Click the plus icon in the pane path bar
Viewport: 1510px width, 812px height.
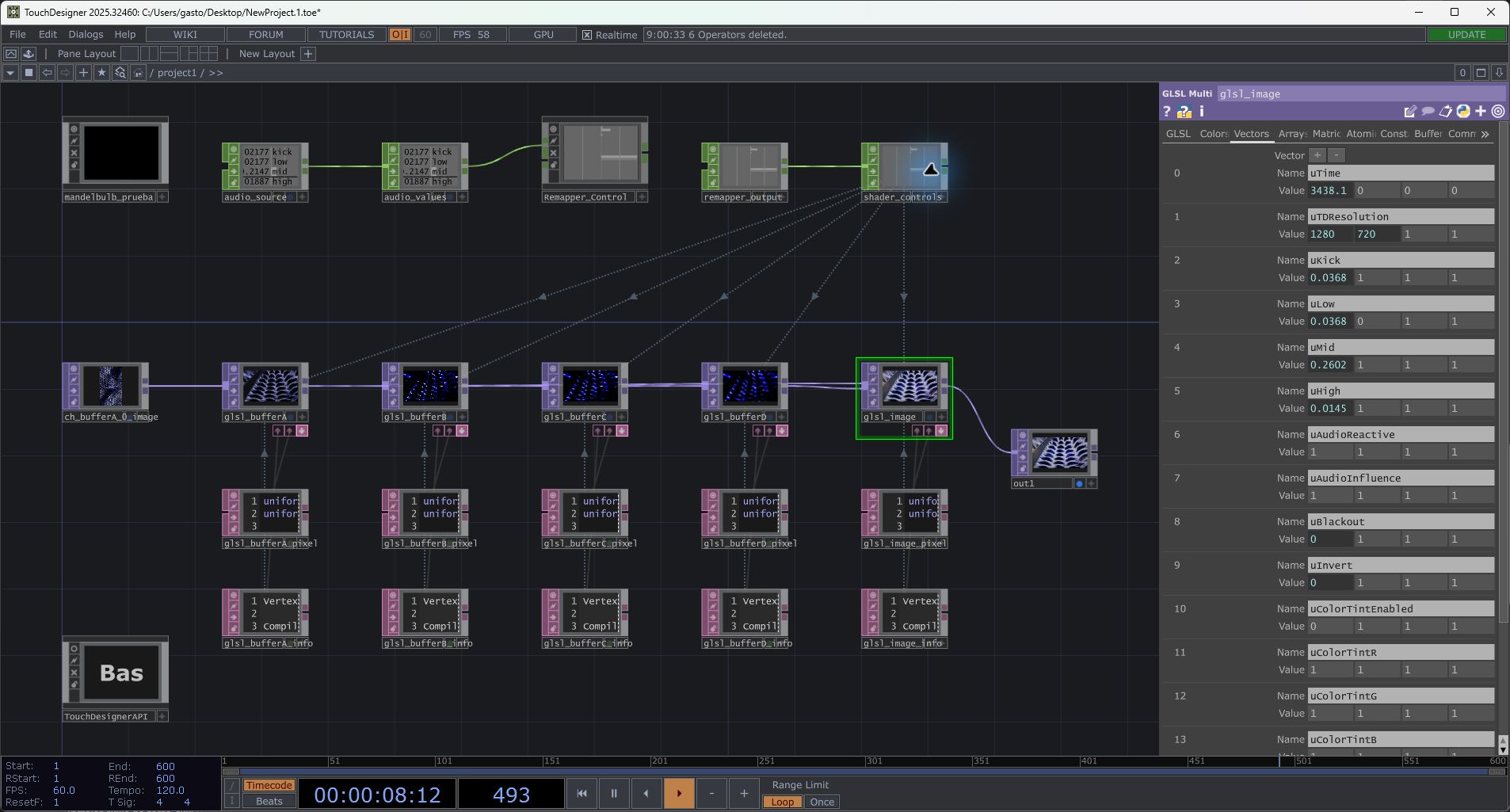pyautogui.click(x=83, y=73)
